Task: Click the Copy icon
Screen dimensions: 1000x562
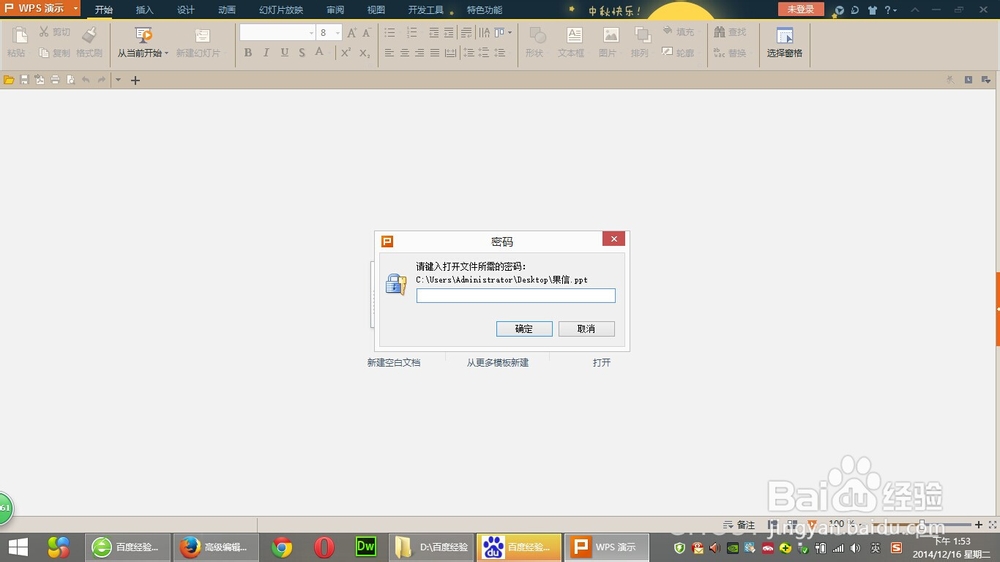Action: pyautogui.click(x=44, y=53)
